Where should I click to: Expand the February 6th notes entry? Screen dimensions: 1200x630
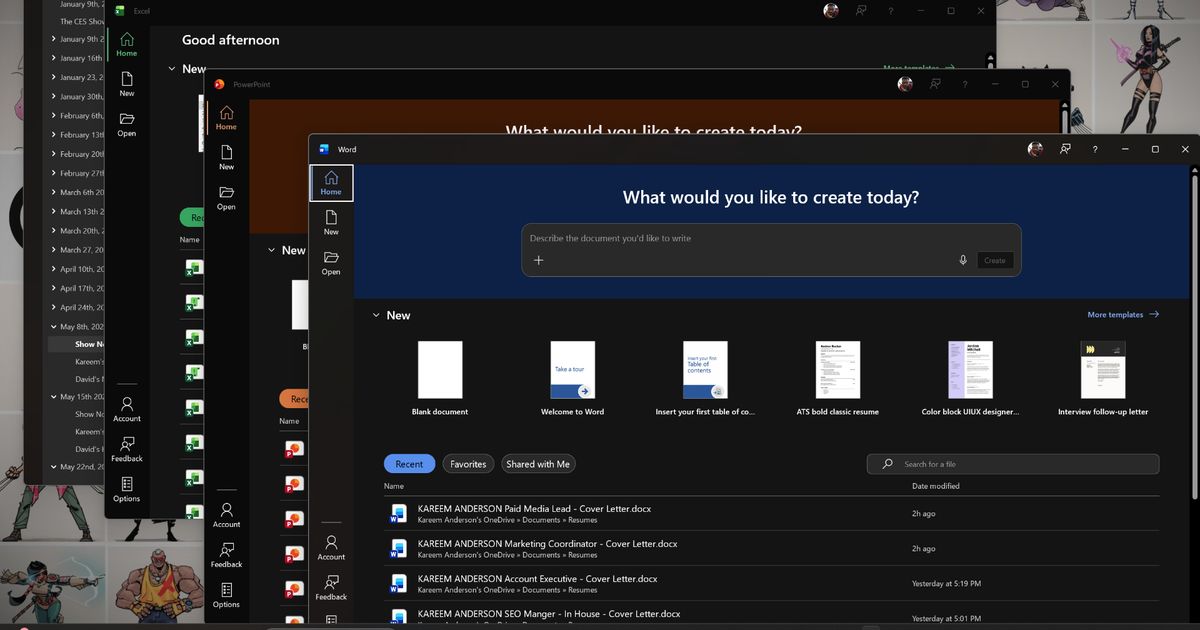(54, 116)
